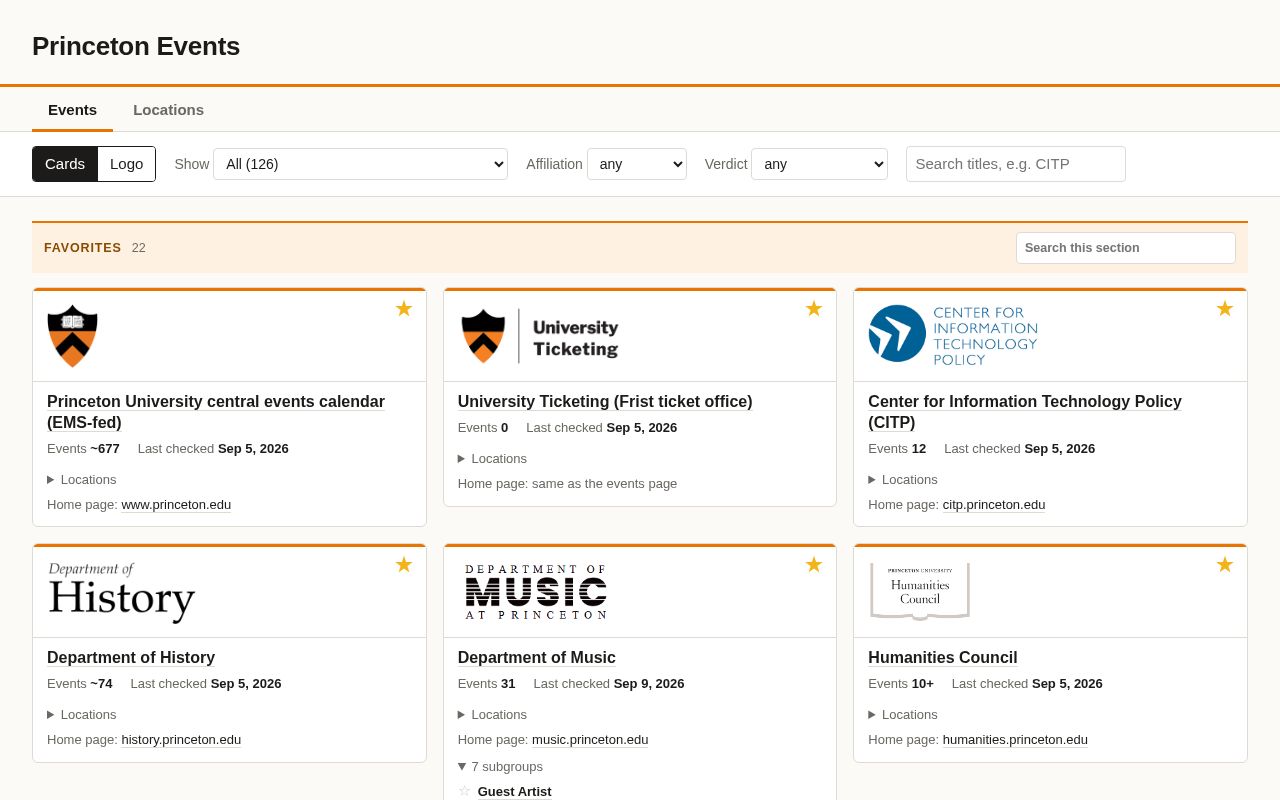The width and height of the screenshot is (1280, 800).
Task: Toggle favorite star on Department of History
Action: [404, 565]
